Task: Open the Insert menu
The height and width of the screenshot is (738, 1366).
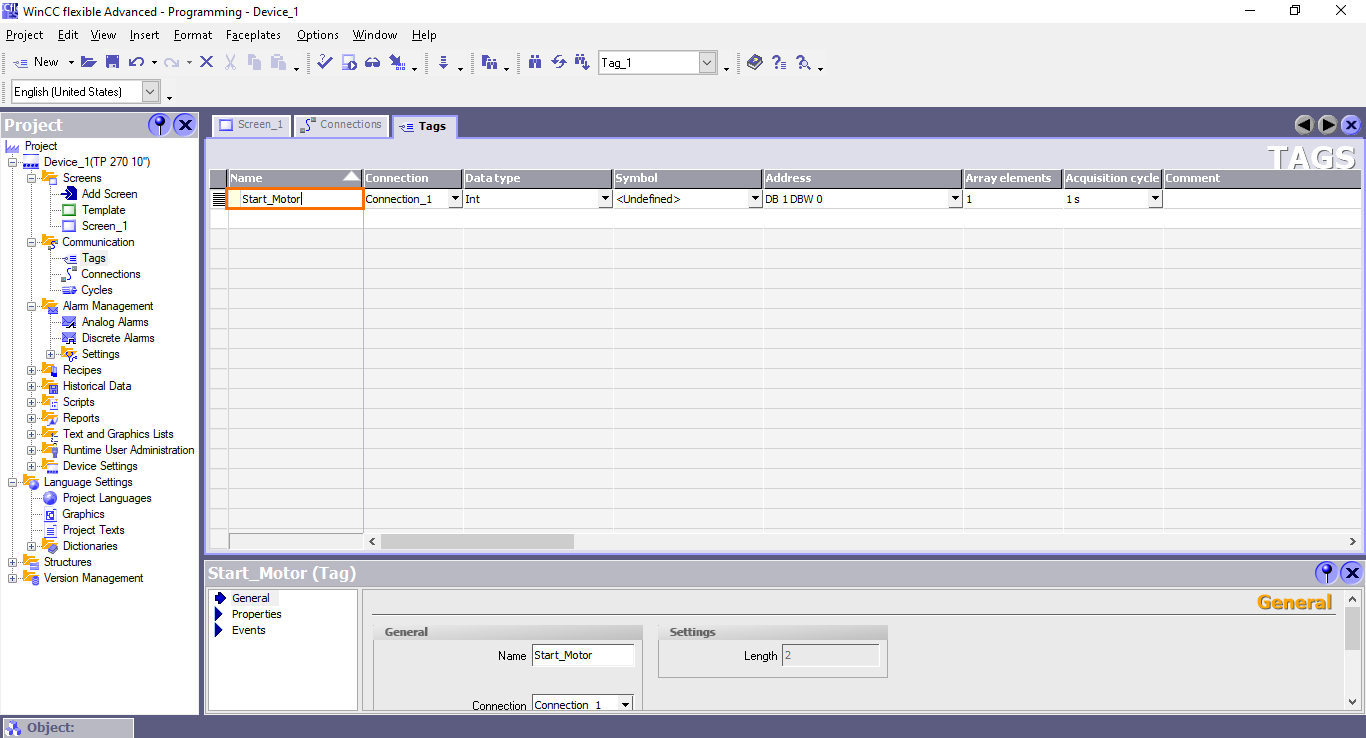Action: [x=145, y=35]
